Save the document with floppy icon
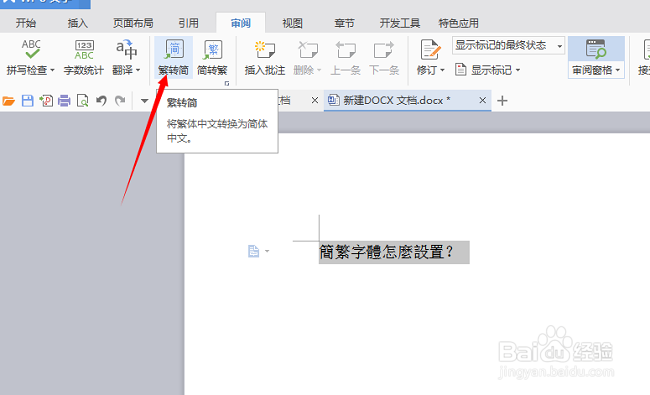The image size is (650, 395). click(x=27, y=101)
